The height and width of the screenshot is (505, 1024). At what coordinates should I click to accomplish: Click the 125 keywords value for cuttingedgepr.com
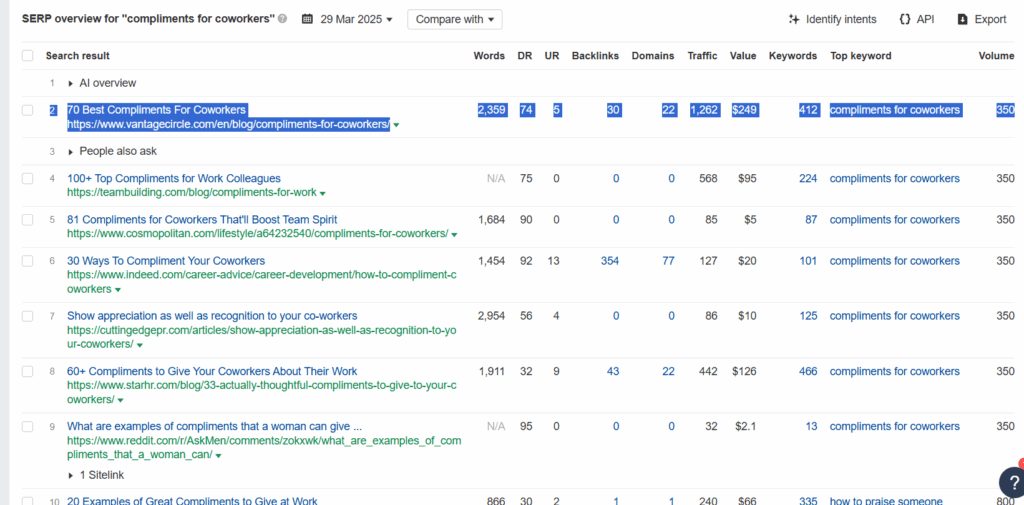(808, 316)
